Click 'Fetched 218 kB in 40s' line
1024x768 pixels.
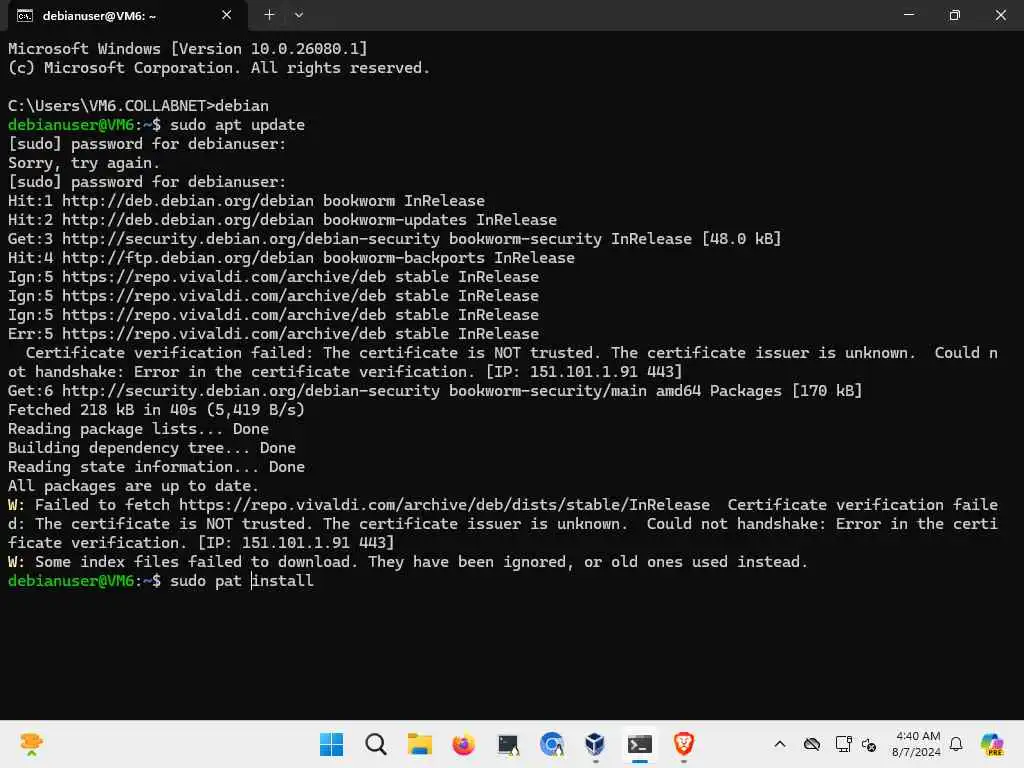point(156,409)
